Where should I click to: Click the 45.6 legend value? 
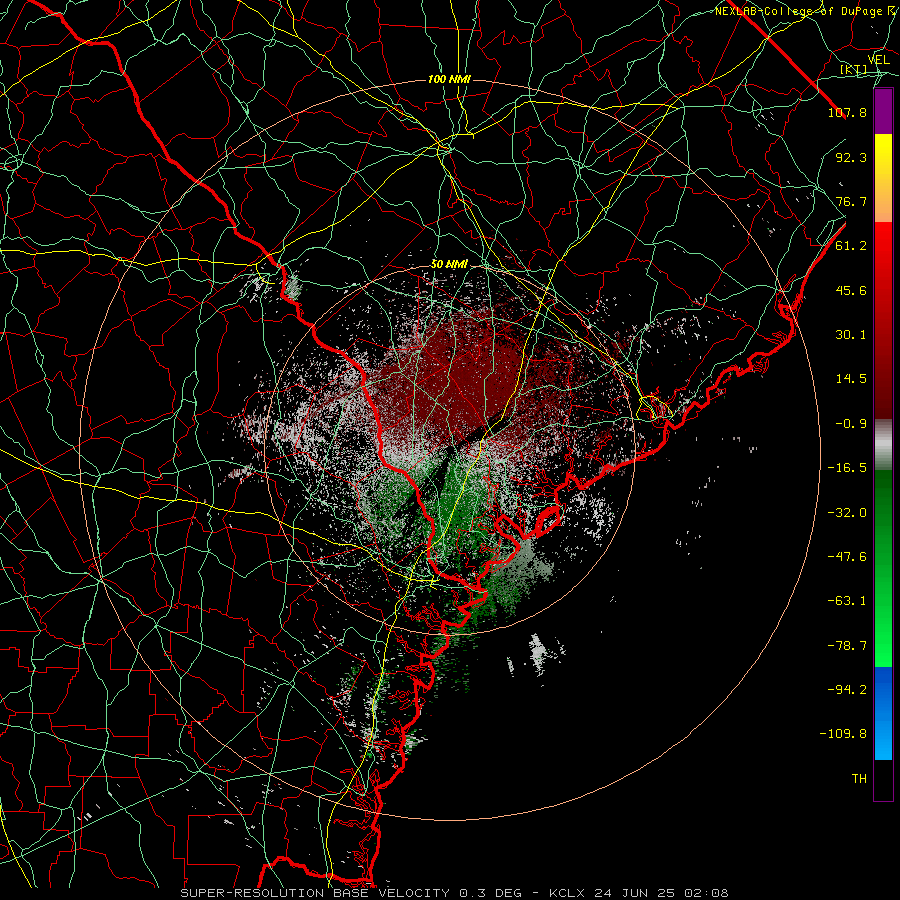pos(851,290)
